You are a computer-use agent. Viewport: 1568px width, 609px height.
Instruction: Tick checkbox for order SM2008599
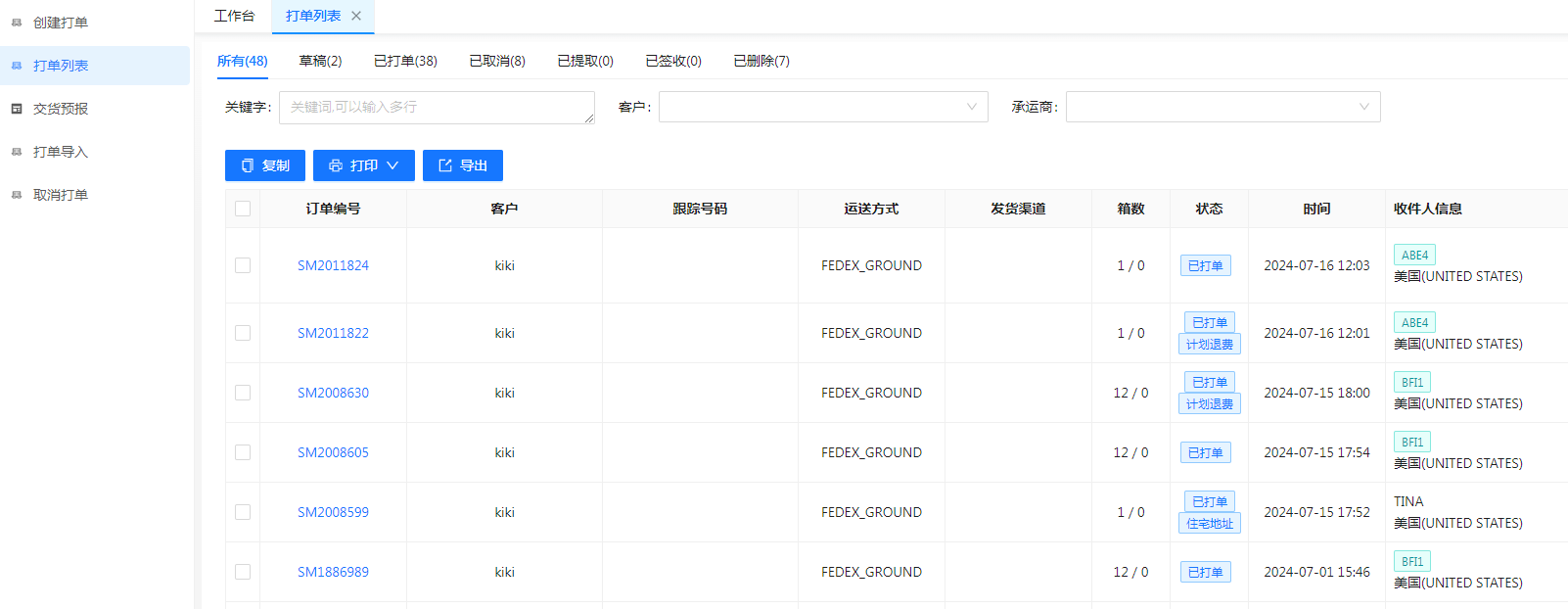click(243, 512)
